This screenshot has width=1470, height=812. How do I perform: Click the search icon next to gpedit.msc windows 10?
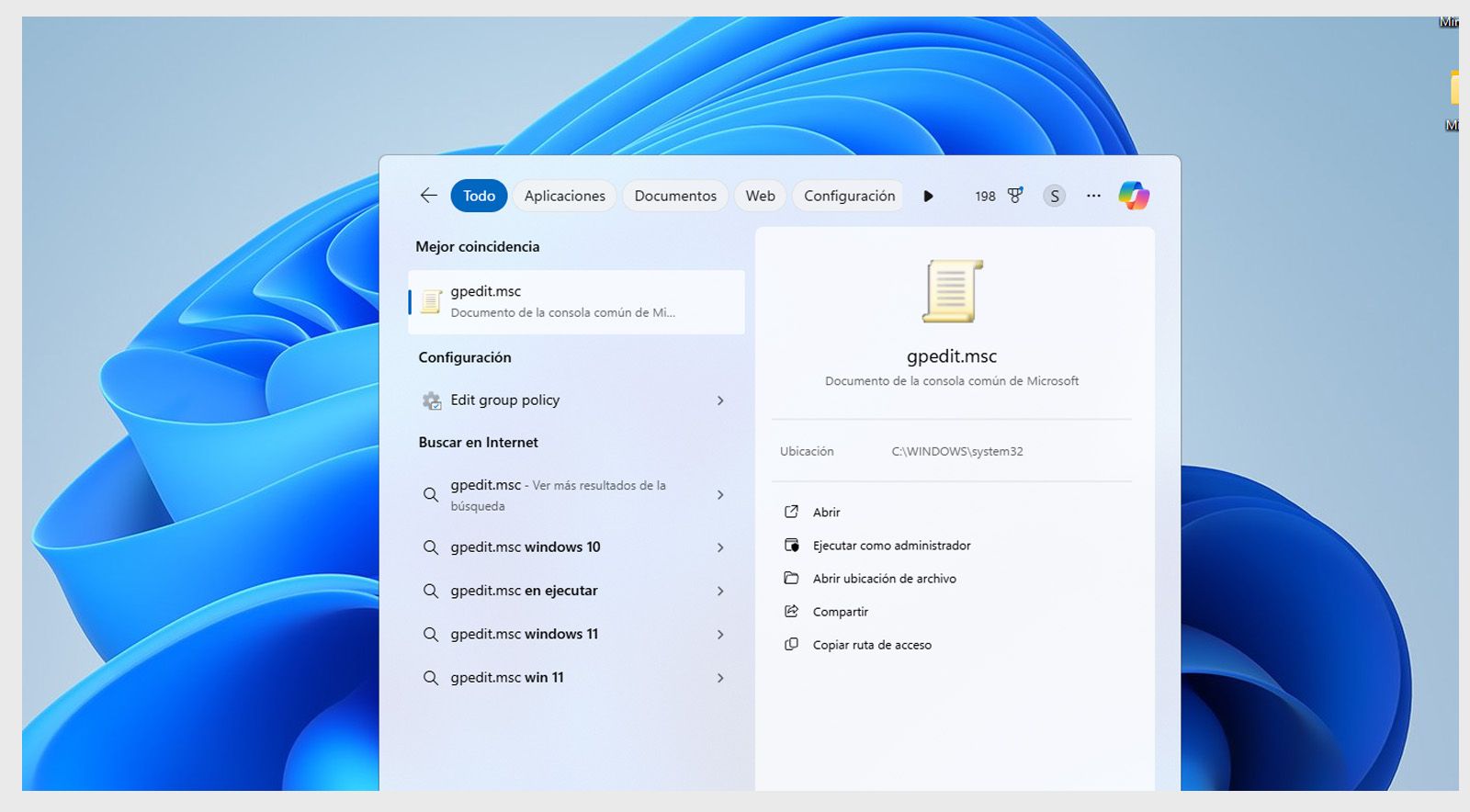[x=430, y=547]
